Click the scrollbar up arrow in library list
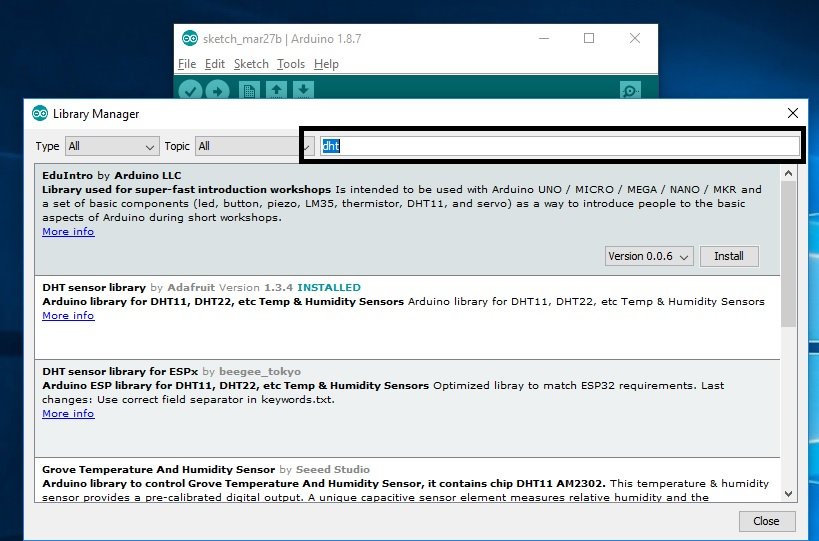Image resolution: width=819 pixels, height=541 pixels. click(789, 173)
